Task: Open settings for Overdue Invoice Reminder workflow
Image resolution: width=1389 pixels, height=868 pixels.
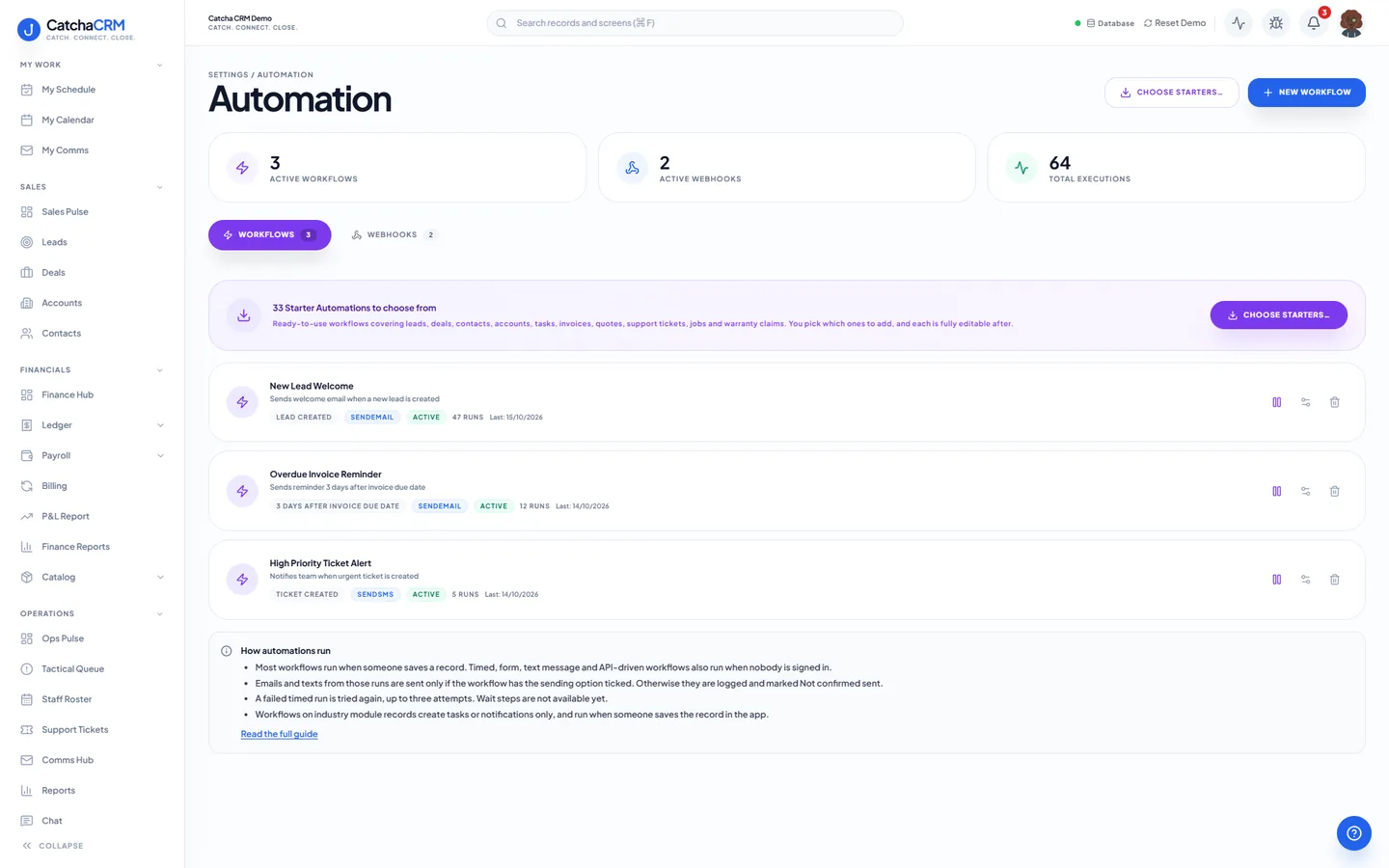Action: (1305, 491)
